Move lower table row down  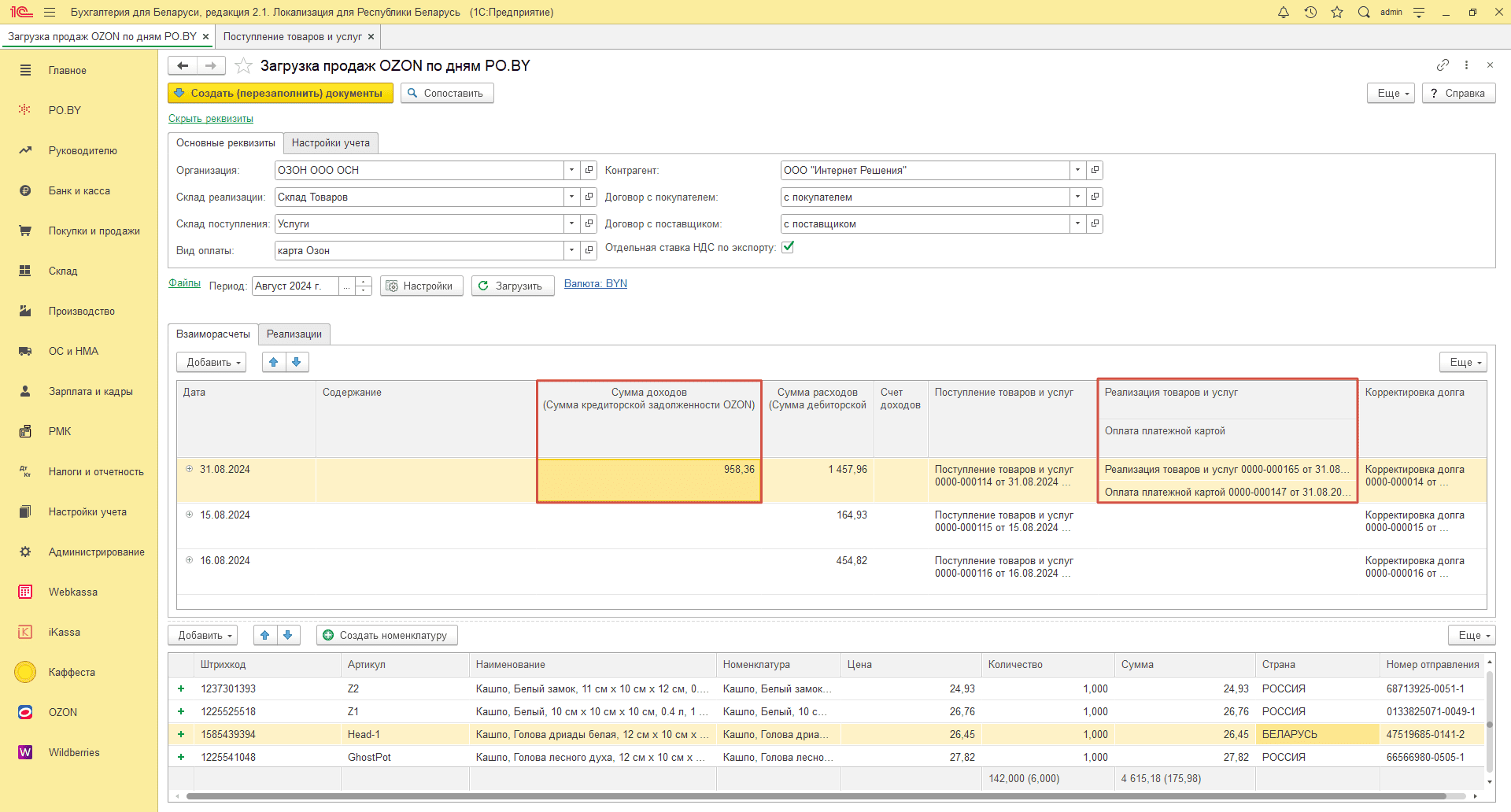288,635
